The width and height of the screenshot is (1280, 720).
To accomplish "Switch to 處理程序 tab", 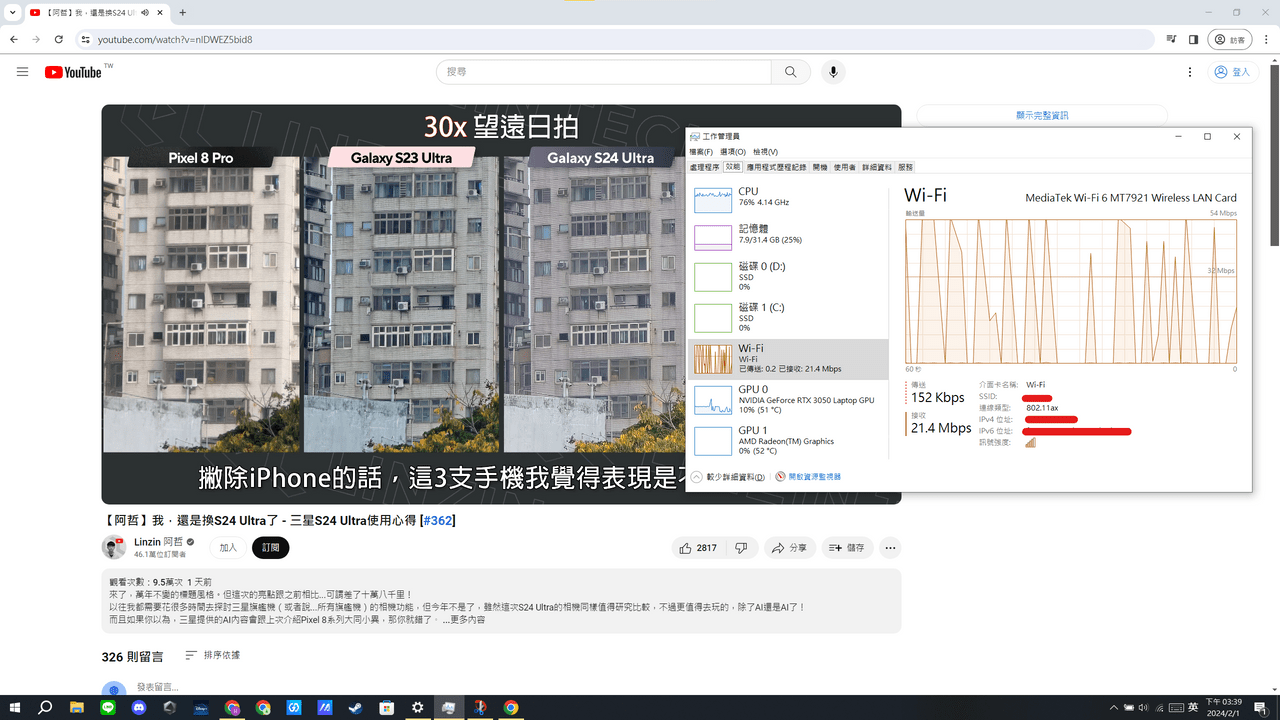I will pyautogui.click(x=705, y=167).
